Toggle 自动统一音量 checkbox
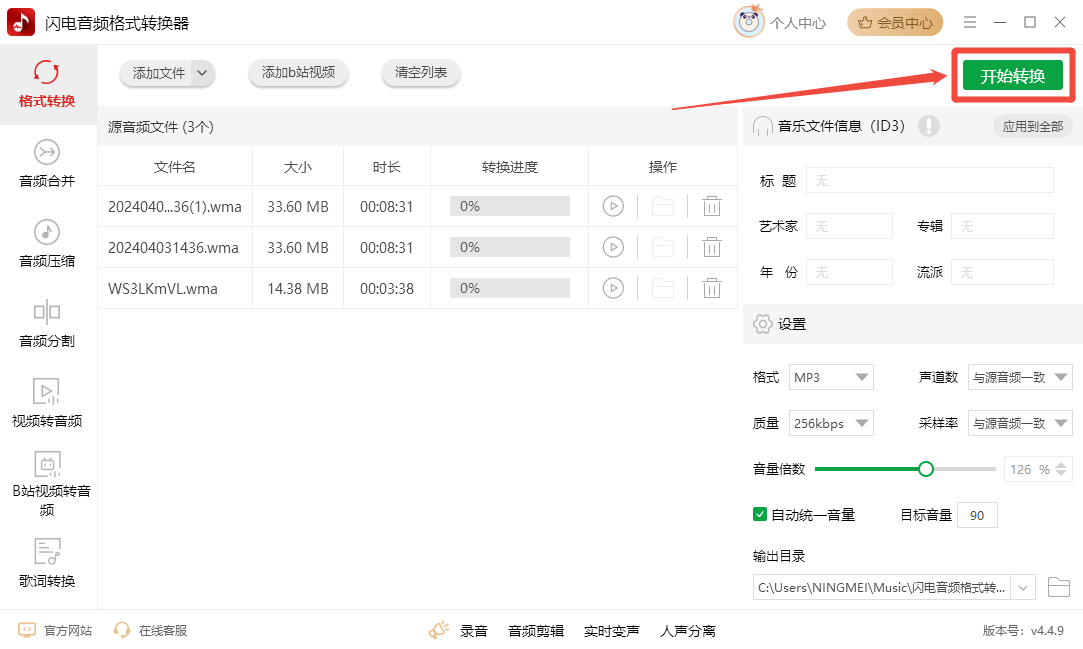Viewport: 1083px width, 649px height. point(760,514)
